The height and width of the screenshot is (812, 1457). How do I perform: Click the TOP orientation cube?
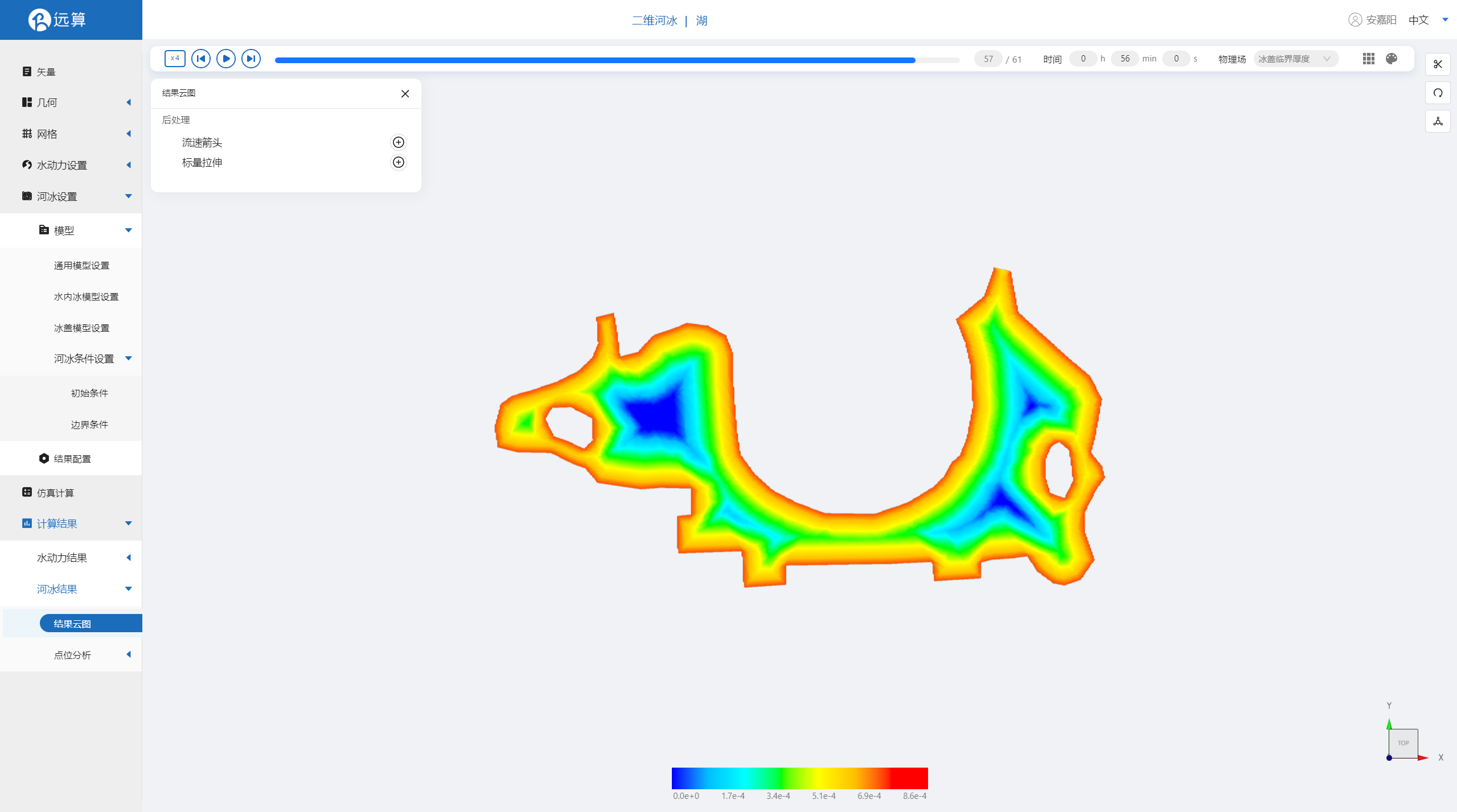(x=1403, y=743)
